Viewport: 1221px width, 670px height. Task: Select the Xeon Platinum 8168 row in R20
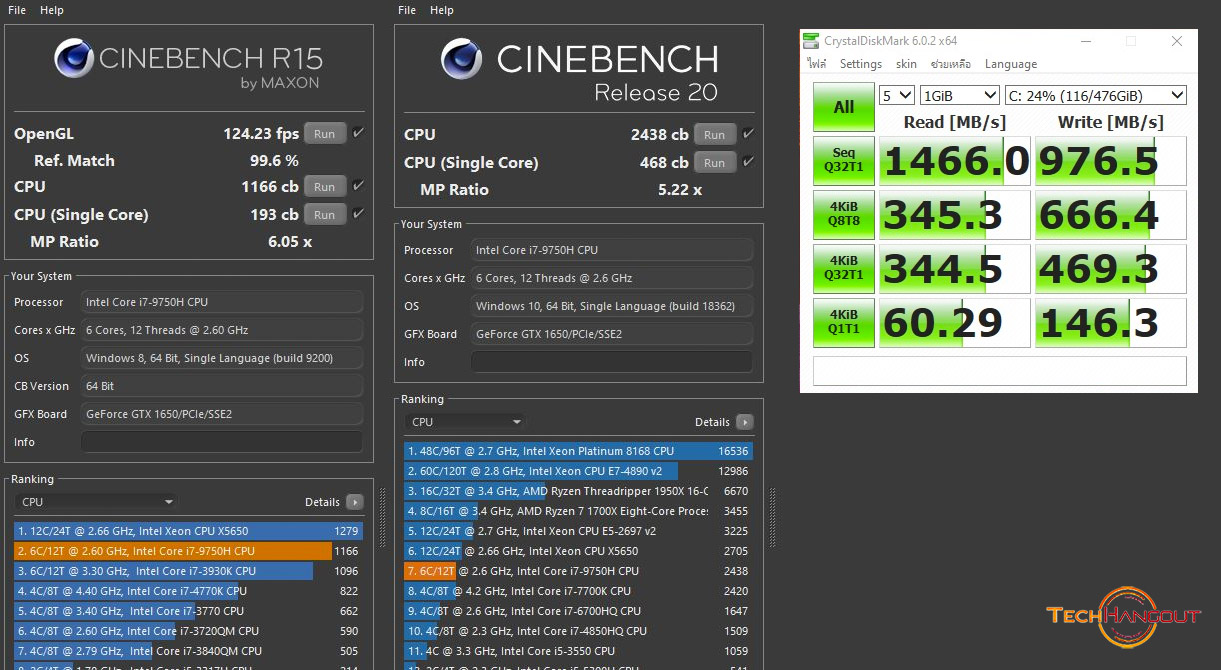[578, 451]
